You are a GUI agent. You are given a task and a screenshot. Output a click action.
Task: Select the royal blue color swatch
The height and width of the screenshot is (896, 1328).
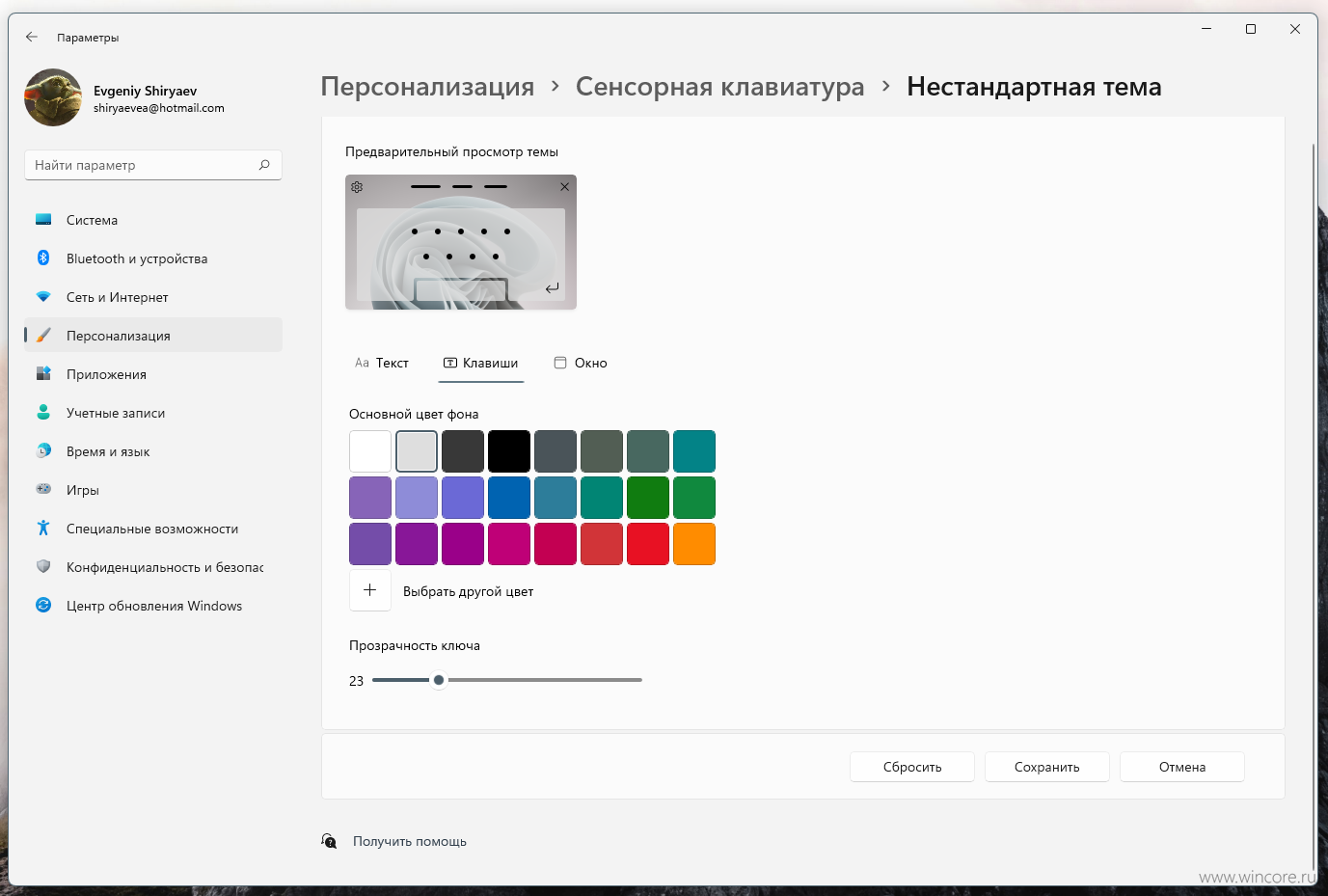509,498
